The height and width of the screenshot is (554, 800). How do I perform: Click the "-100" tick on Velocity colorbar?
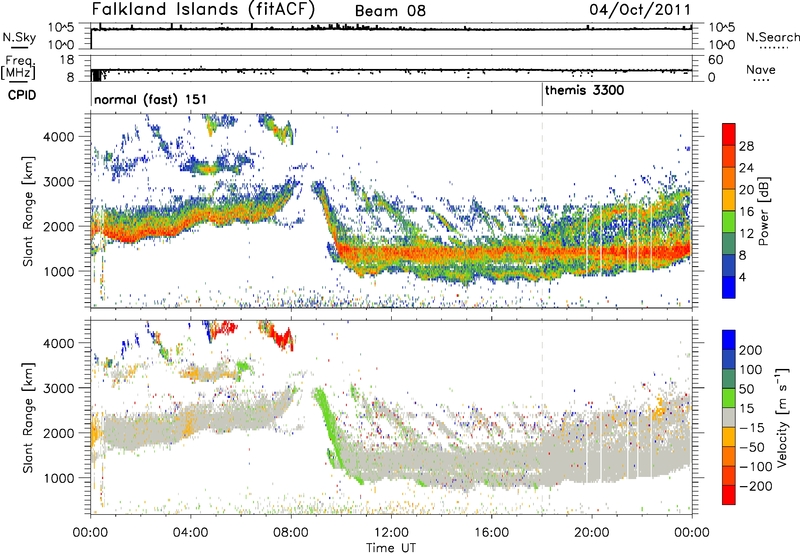(756, 467)
